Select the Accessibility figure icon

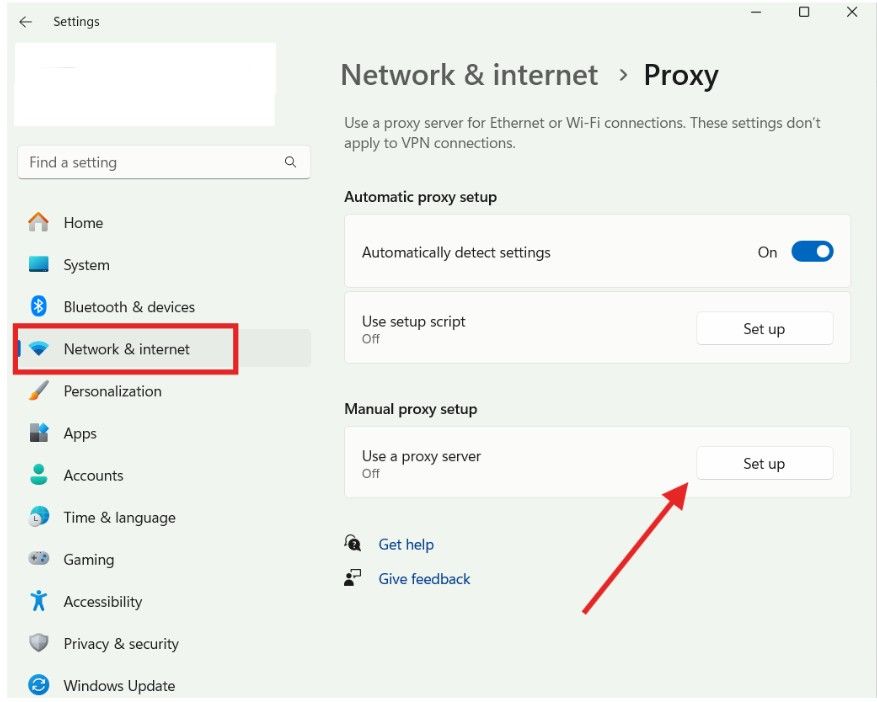point(38,601)
